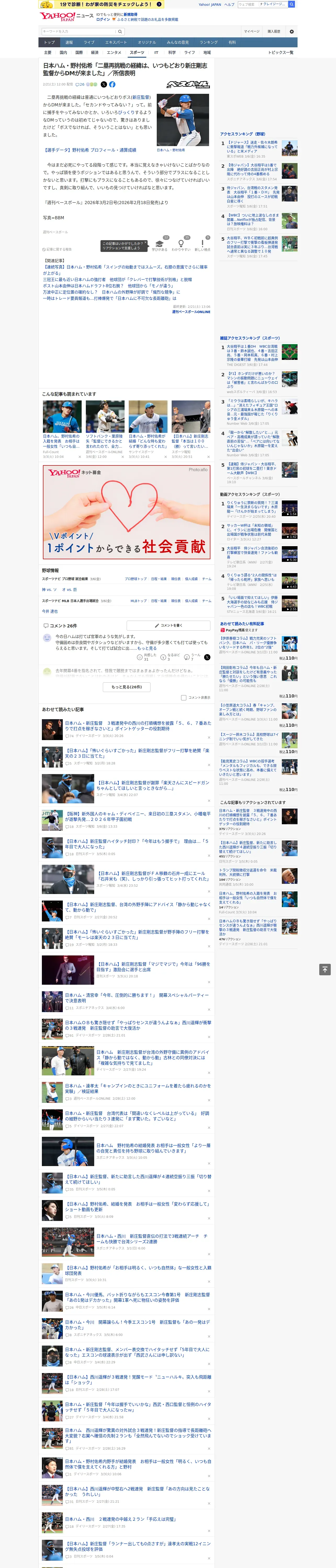Click 記事に関する報告 report icon link

57,250
